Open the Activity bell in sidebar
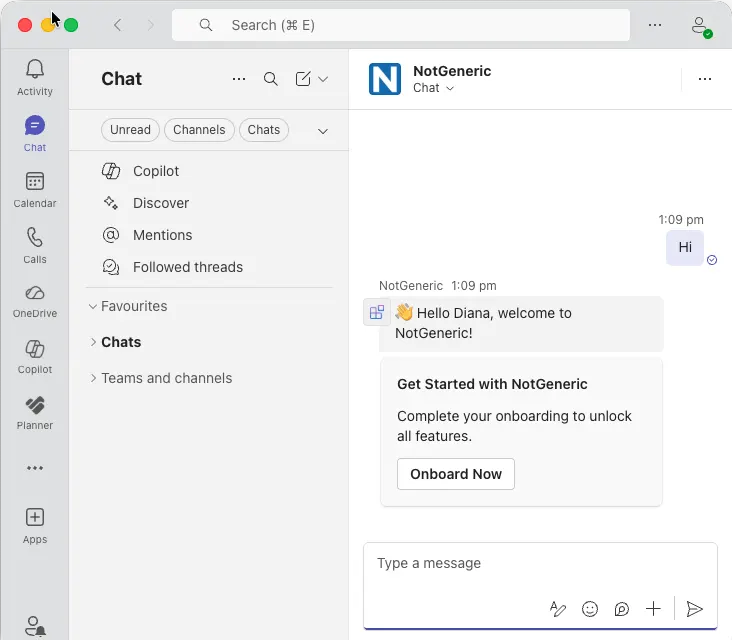This screenshot has height=640, width=732. pos(35,77)
